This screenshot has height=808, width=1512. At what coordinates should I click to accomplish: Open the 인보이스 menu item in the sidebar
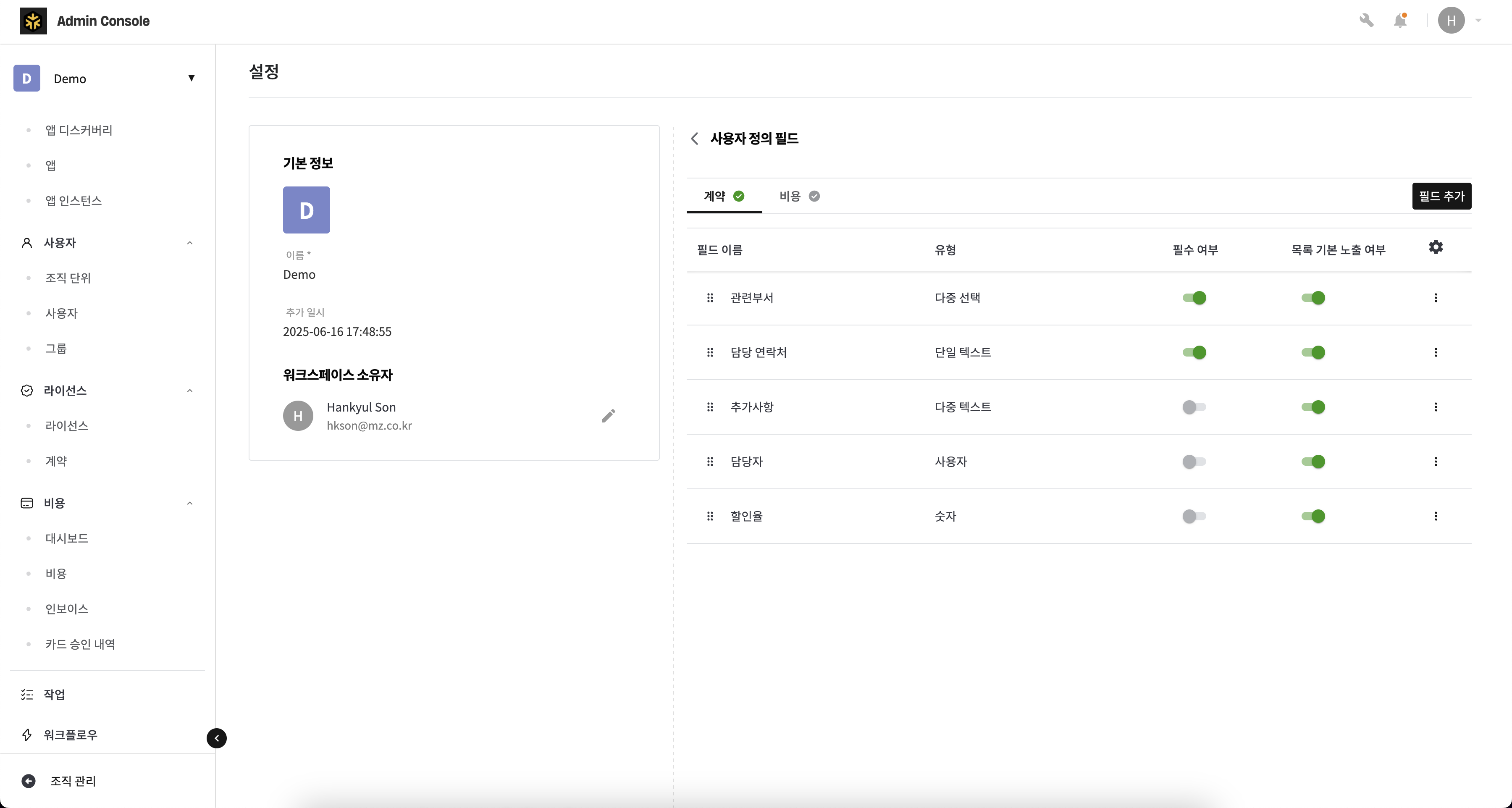pyautogui.click(x=66, y=609)
